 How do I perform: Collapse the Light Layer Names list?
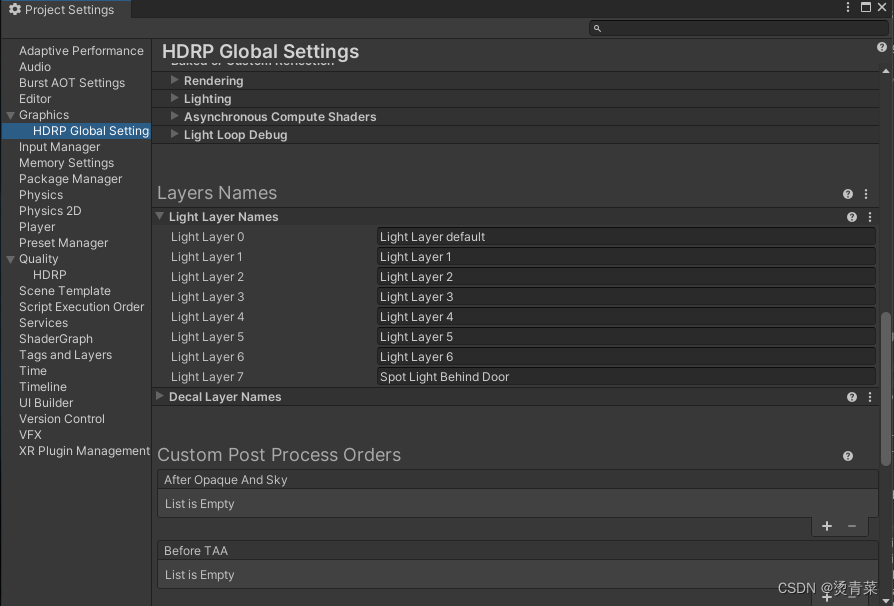click(x=159, y=217)
